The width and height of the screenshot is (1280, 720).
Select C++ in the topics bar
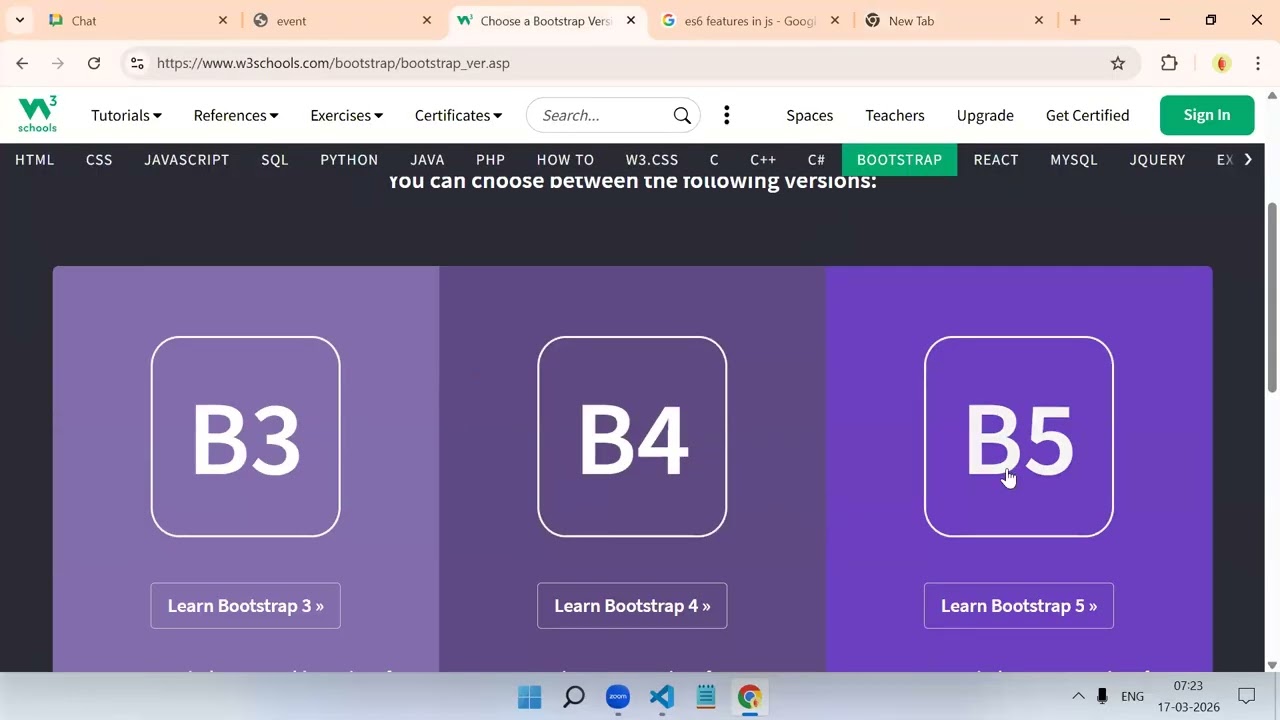coord(763,160)
